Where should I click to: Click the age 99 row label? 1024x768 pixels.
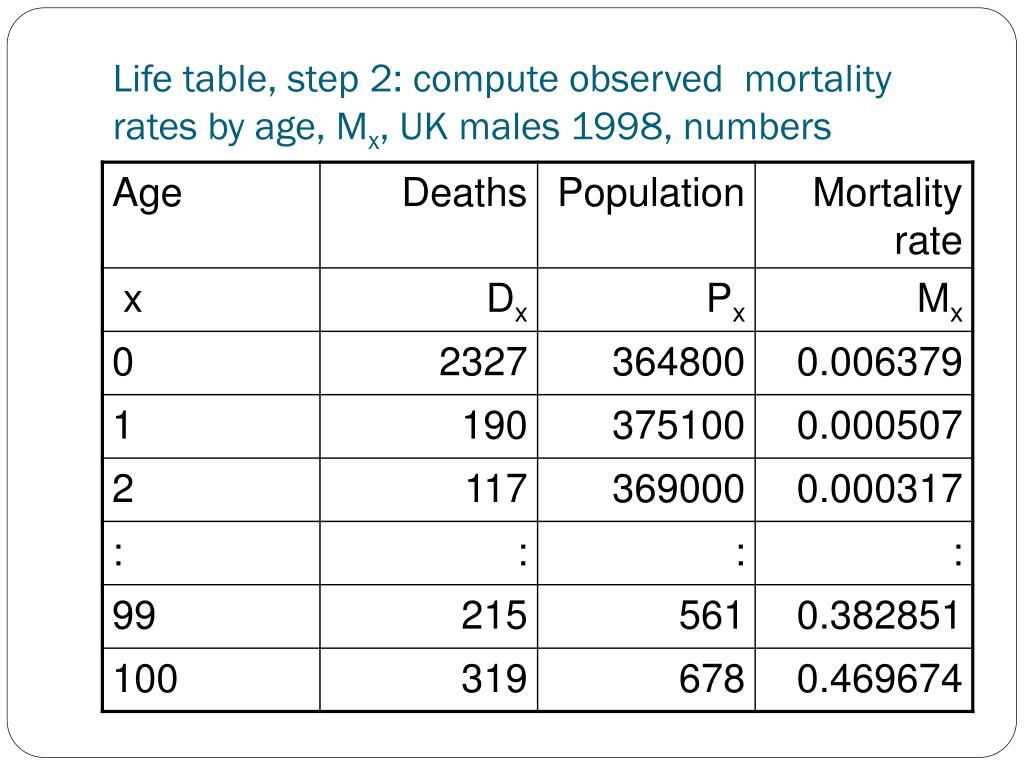134,616
